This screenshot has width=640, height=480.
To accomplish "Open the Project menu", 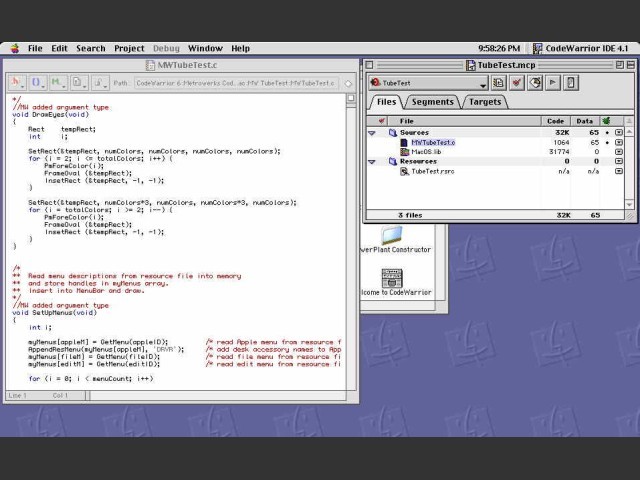I will [x=129, y=48].
